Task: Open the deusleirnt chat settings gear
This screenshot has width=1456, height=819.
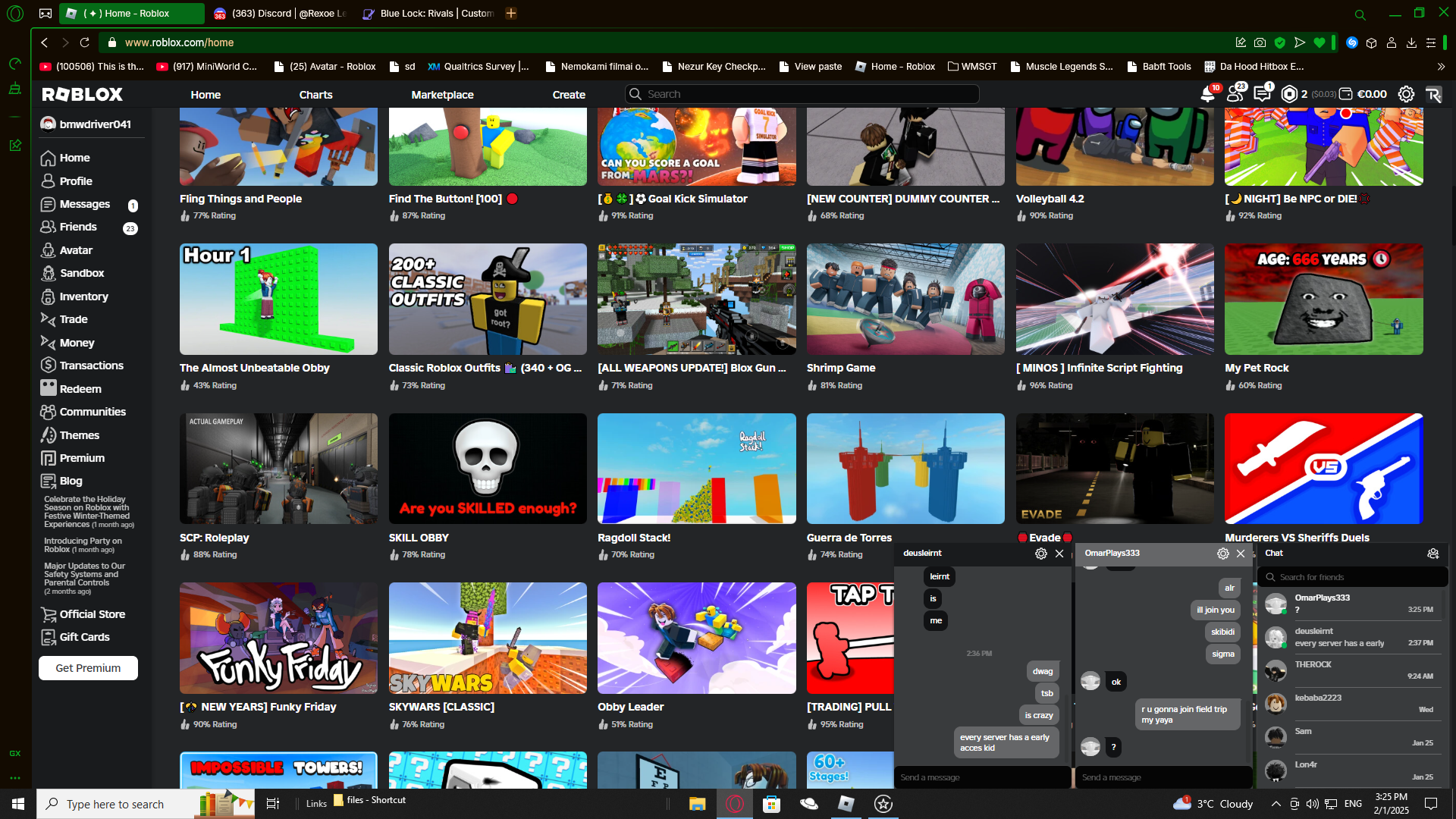Action: 1040,554
